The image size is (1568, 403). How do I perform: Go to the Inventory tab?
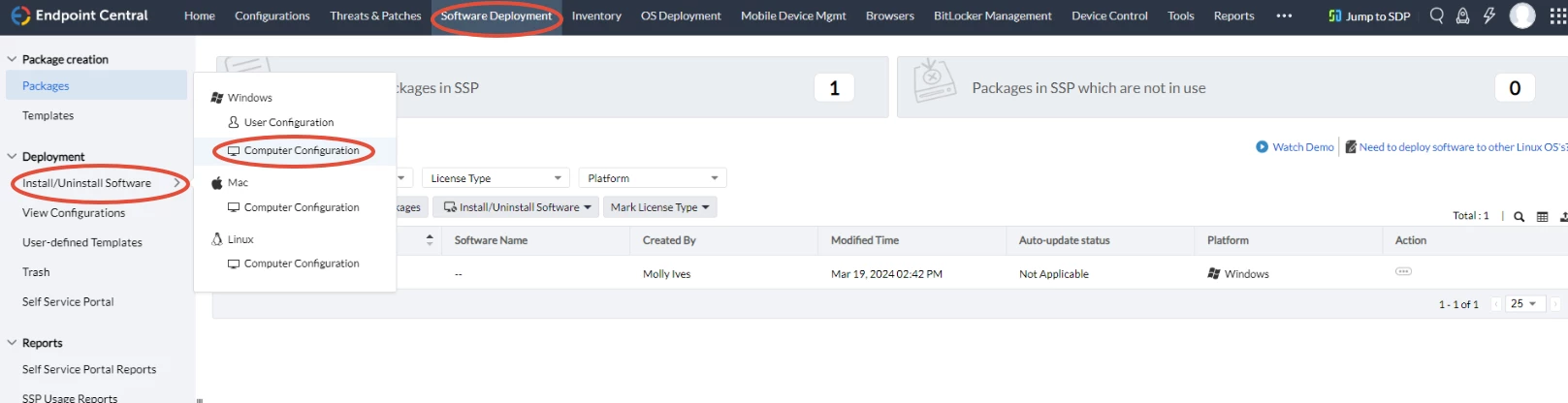(x=596, y=15)
